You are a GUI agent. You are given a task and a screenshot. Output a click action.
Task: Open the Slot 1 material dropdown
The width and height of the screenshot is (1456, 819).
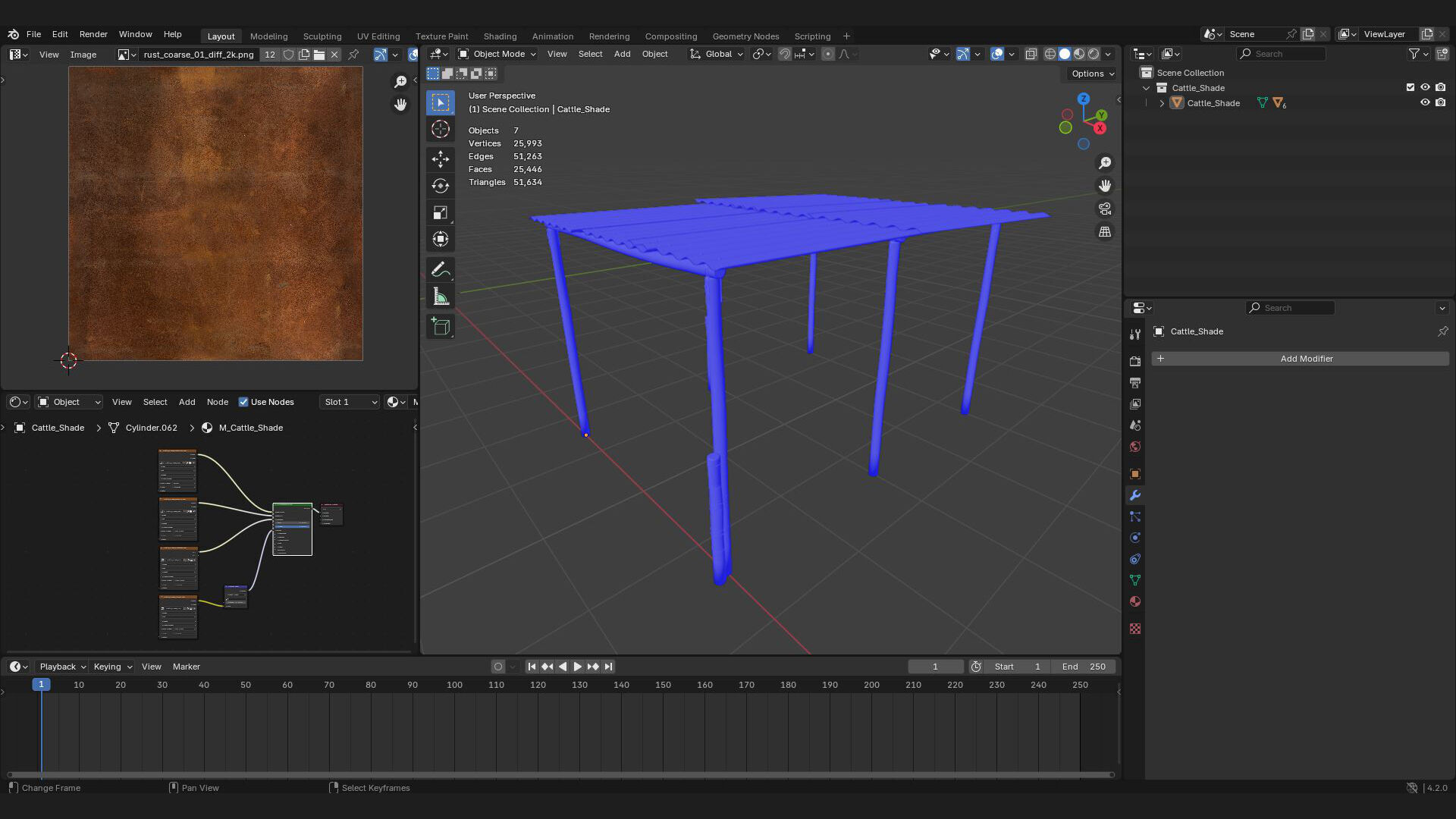point(350,402)
